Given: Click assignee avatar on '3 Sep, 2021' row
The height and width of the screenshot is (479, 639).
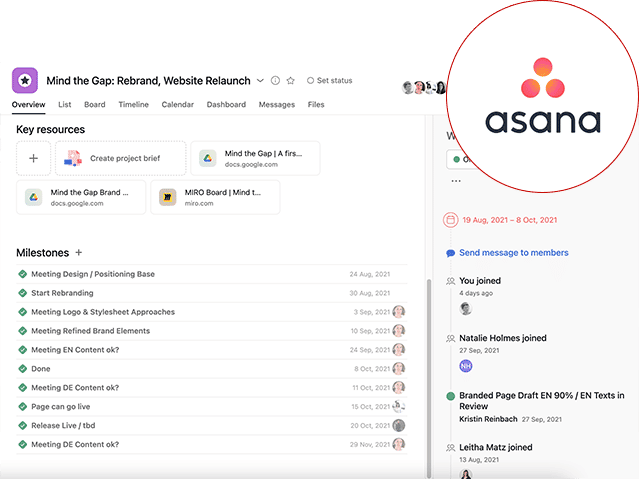Looking at the screenshot, I should (x=399, y=312).
